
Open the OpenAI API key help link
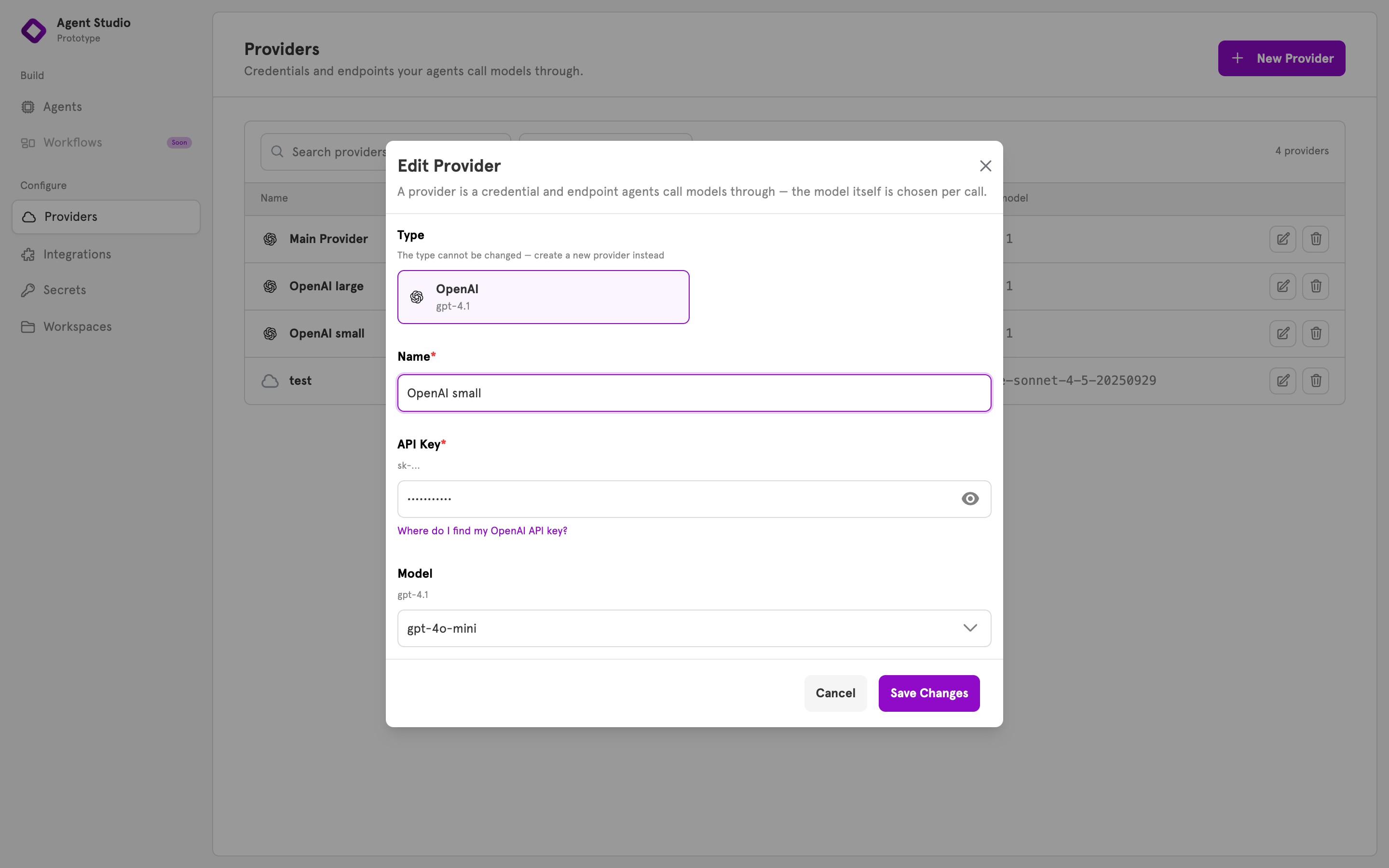(482, 530)
